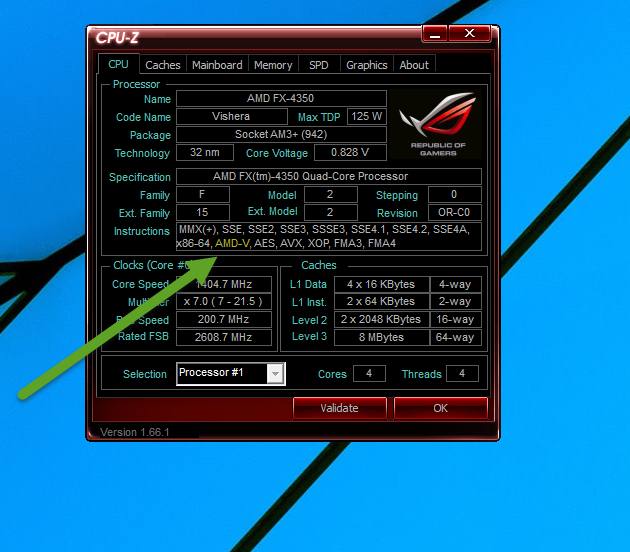View the About tab

414,65
